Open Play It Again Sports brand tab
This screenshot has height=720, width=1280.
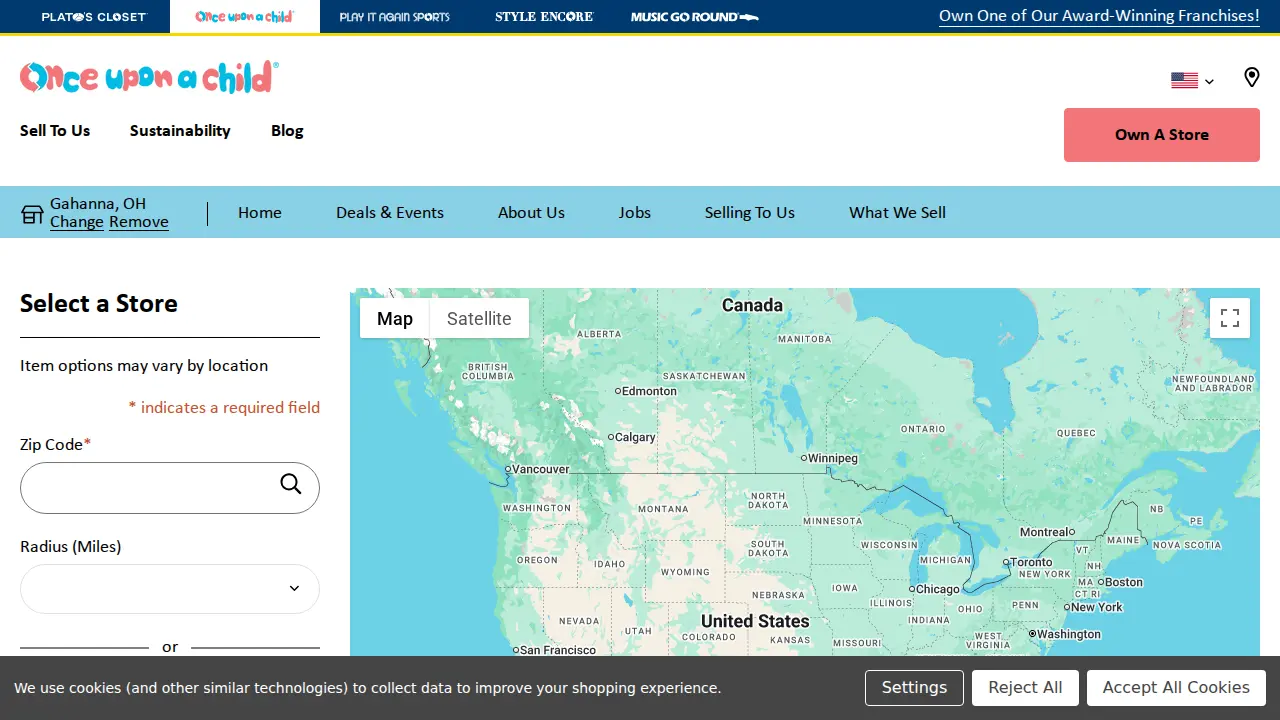pos(395,17)
